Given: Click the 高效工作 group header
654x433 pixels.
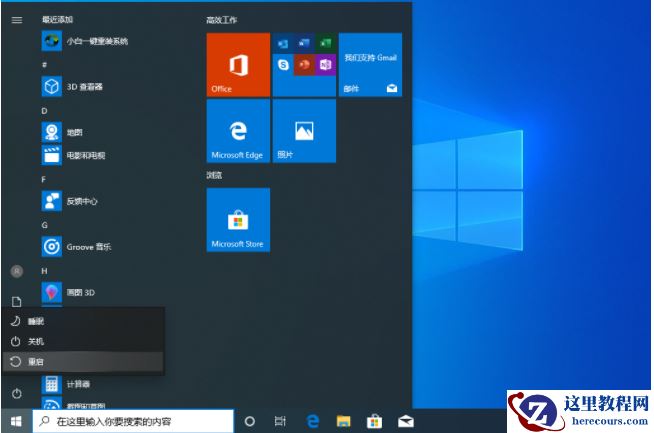Looking at the screenshot, I should [x=221, y=20].
